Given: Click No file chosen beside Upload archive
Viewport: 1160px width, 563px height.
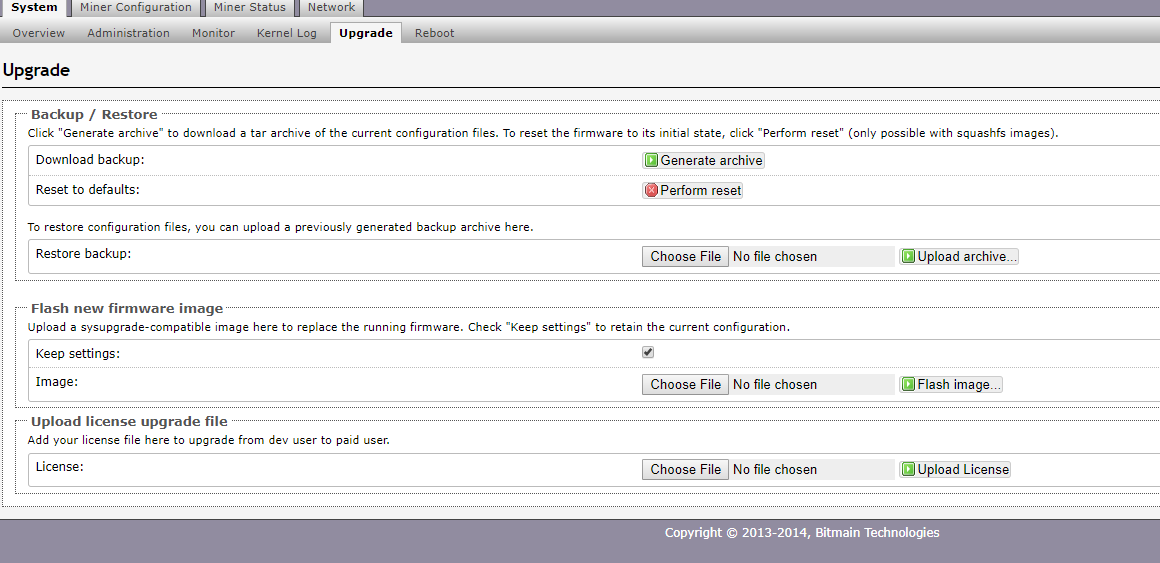Looking at the screenshot, I should tap(775, 257).
